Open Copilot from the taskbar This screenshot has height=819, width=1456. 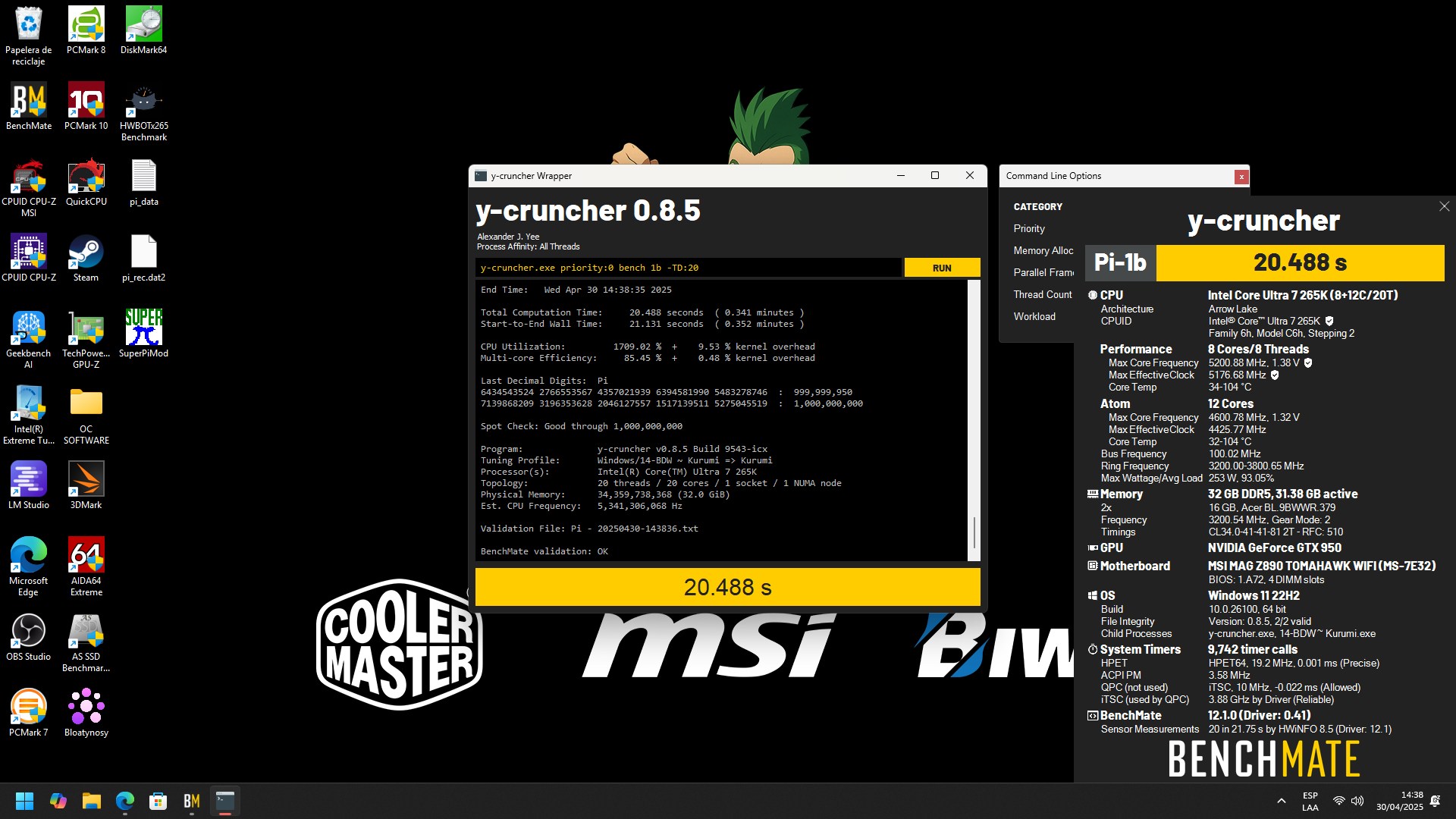(x=58, y=801)
